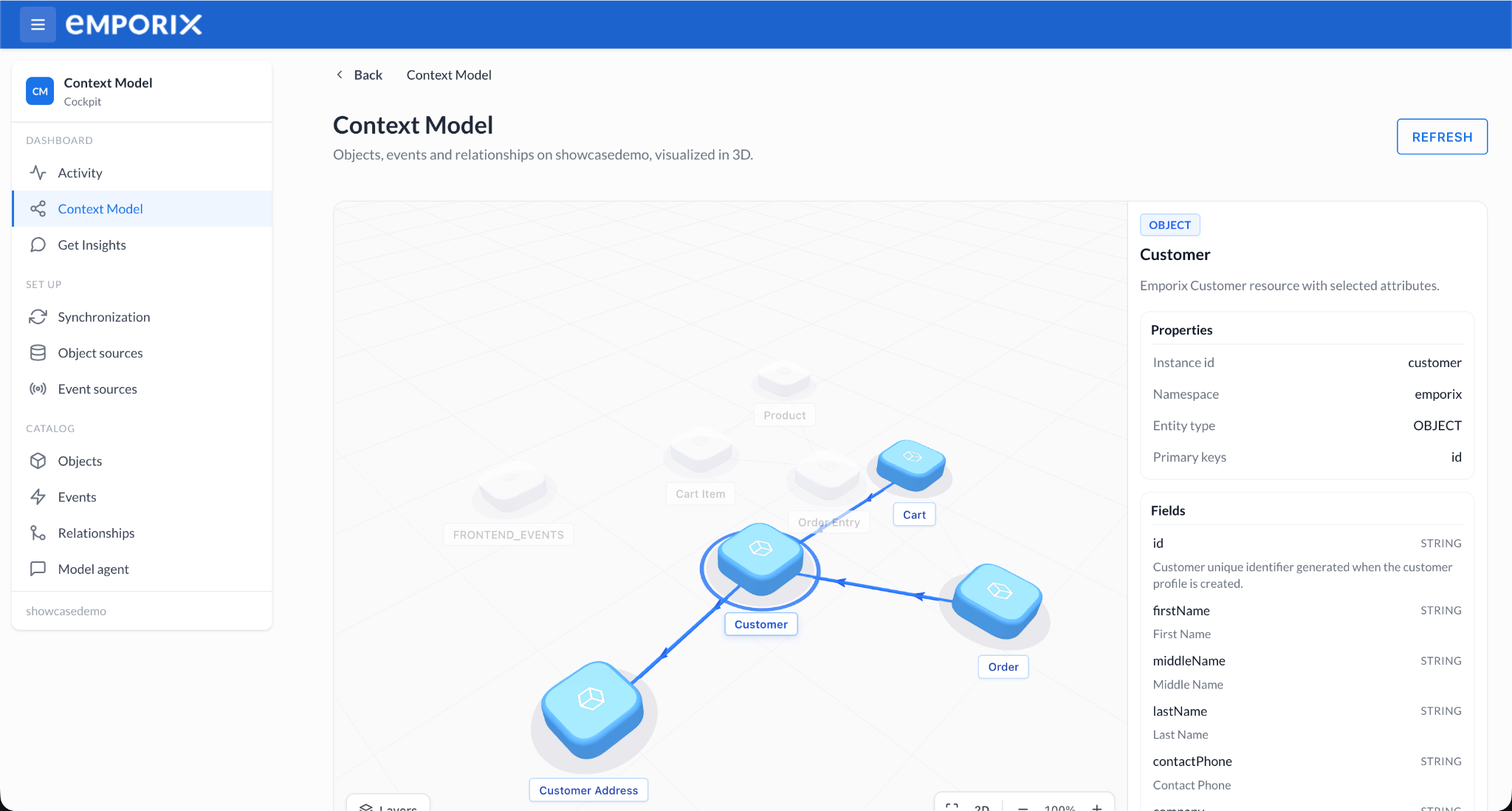Click the Customer Address label

[x=588, y=790]
